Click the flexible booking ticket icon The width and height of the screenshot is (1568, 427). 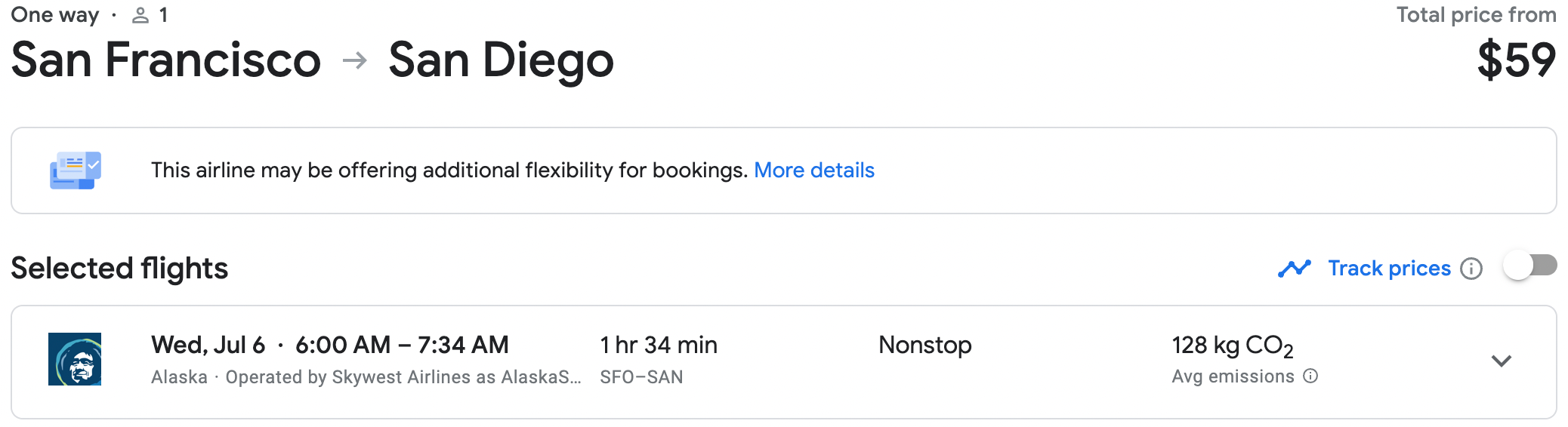(76, 170)
